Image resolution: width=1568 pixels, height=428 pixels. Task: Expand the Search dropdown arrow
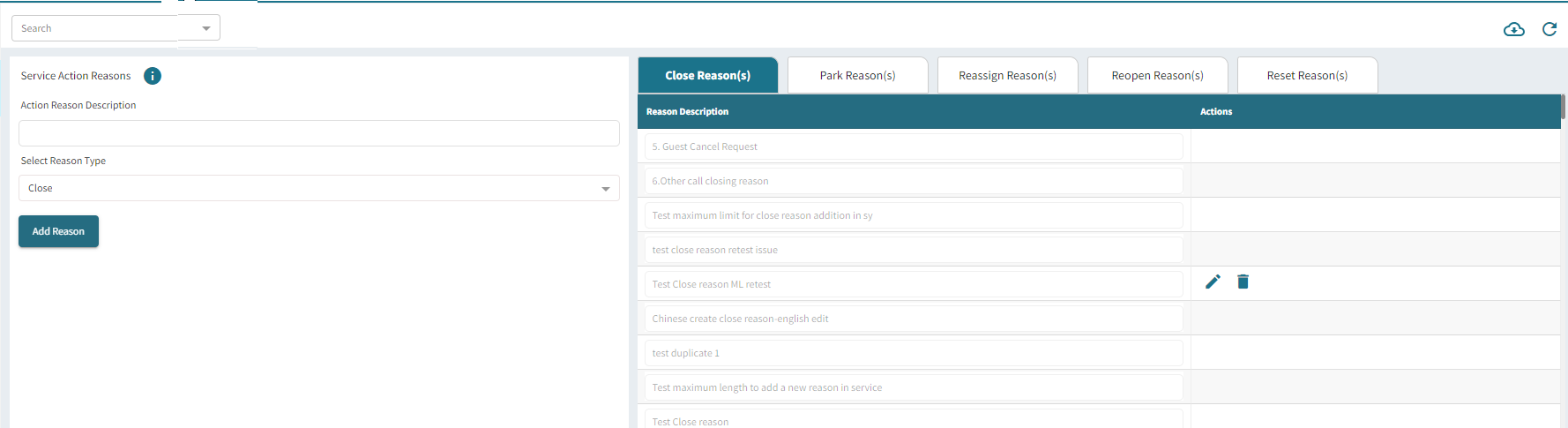pos(205,28)
